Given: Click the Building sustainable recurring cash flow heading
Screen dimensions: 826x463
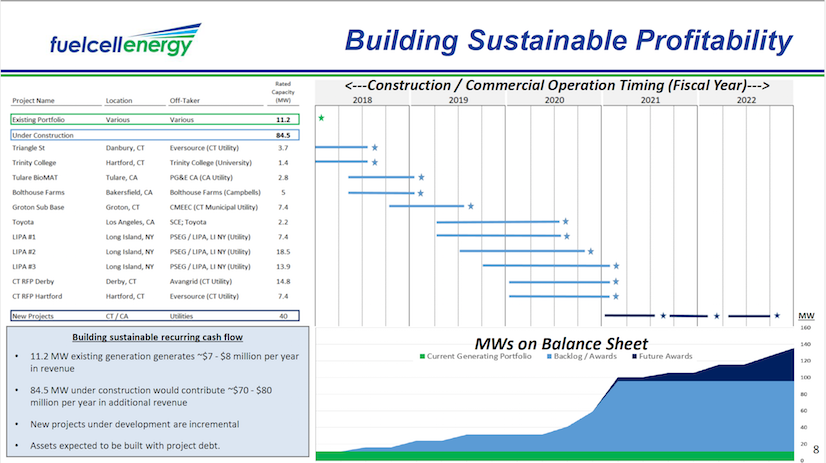Looking at the screenshot, I should coord(158,337).
